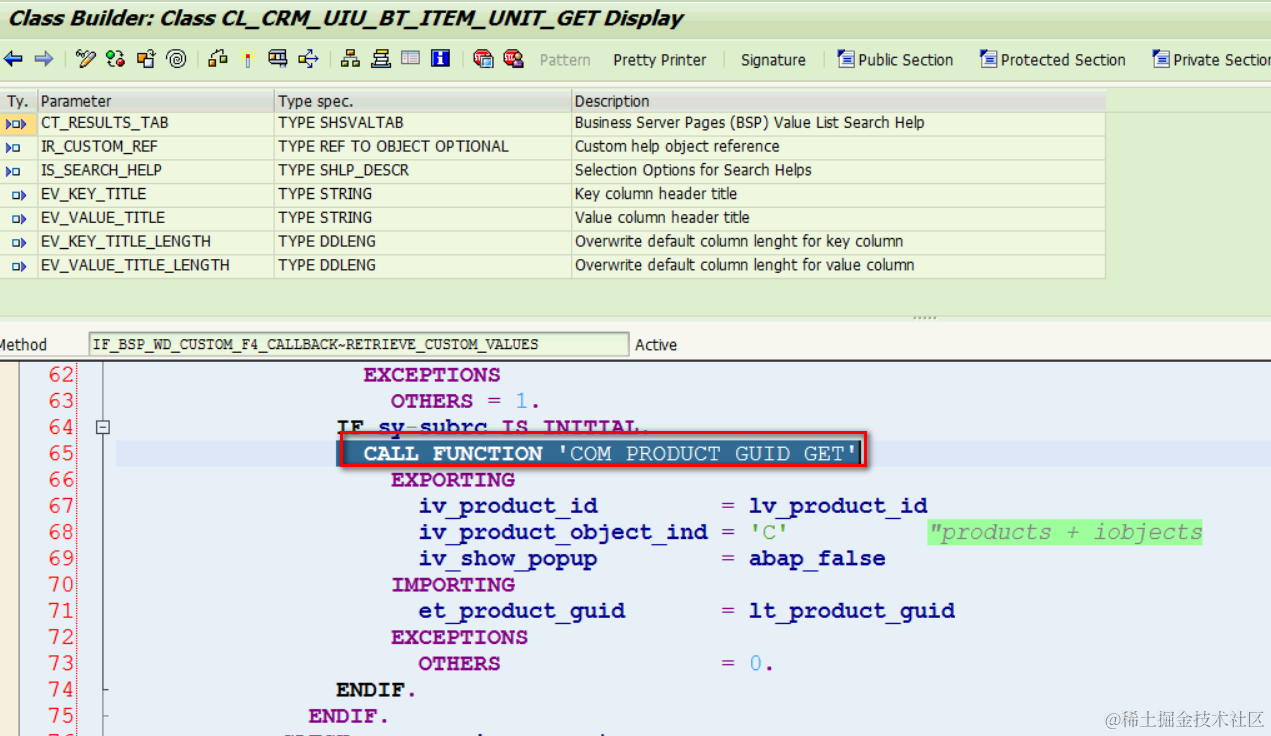
Task: Go forward with the right arrow icon
Action: coord(43,59)
